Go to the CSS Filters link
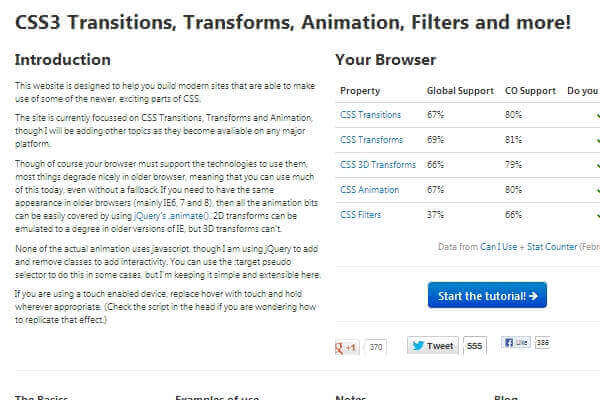This screenshot has width=600, height=400. click(361, 215)
